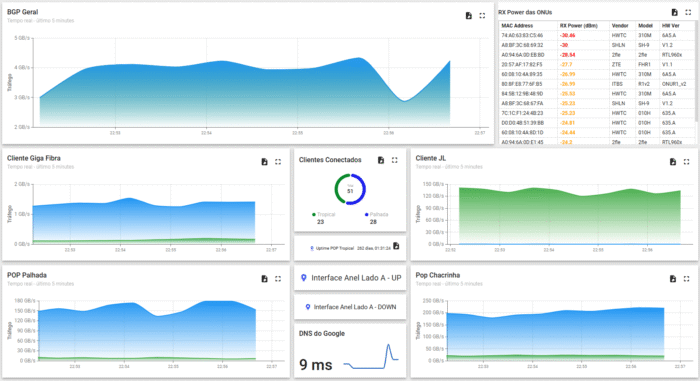Screen dimensions: 700x381
Task: Export the Clientes Conectados widget
Action: (x=381, y=160)
